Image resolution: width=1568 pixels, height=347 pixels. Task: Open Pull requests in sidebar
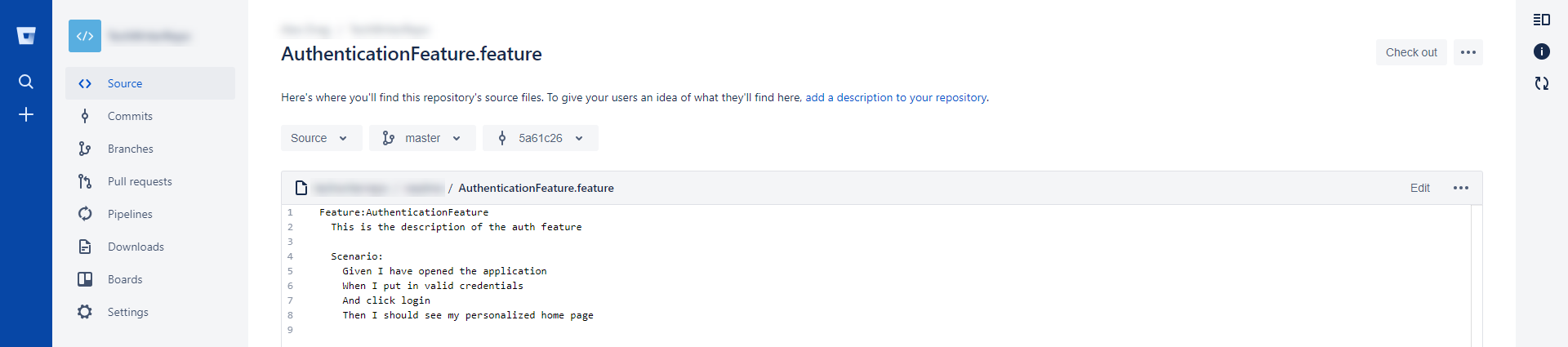140,181
